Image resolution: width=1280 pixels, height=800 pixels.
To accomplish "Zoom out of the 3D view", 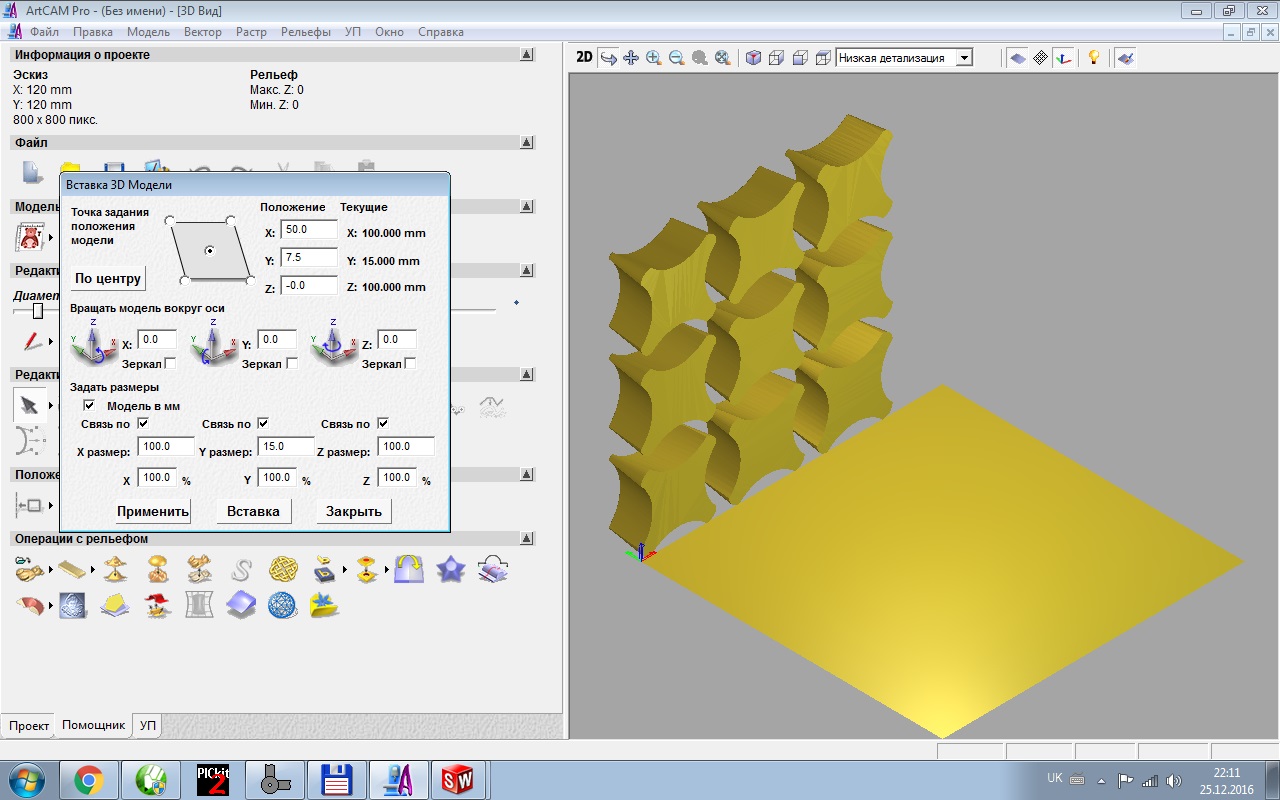I will [677, 58].
